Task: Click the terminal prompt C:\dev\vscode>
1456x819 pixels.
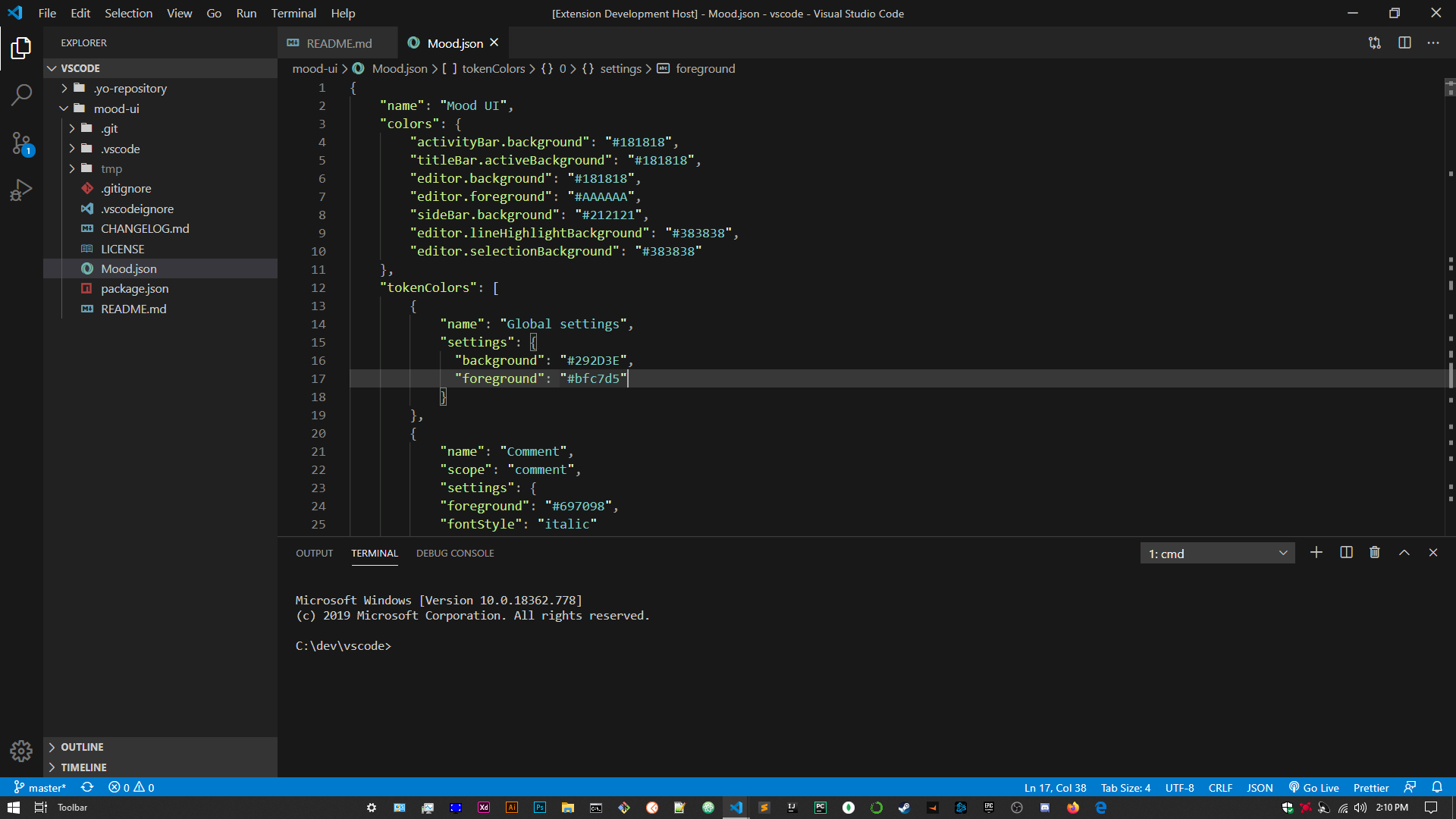Action: (x=344, y=645)
